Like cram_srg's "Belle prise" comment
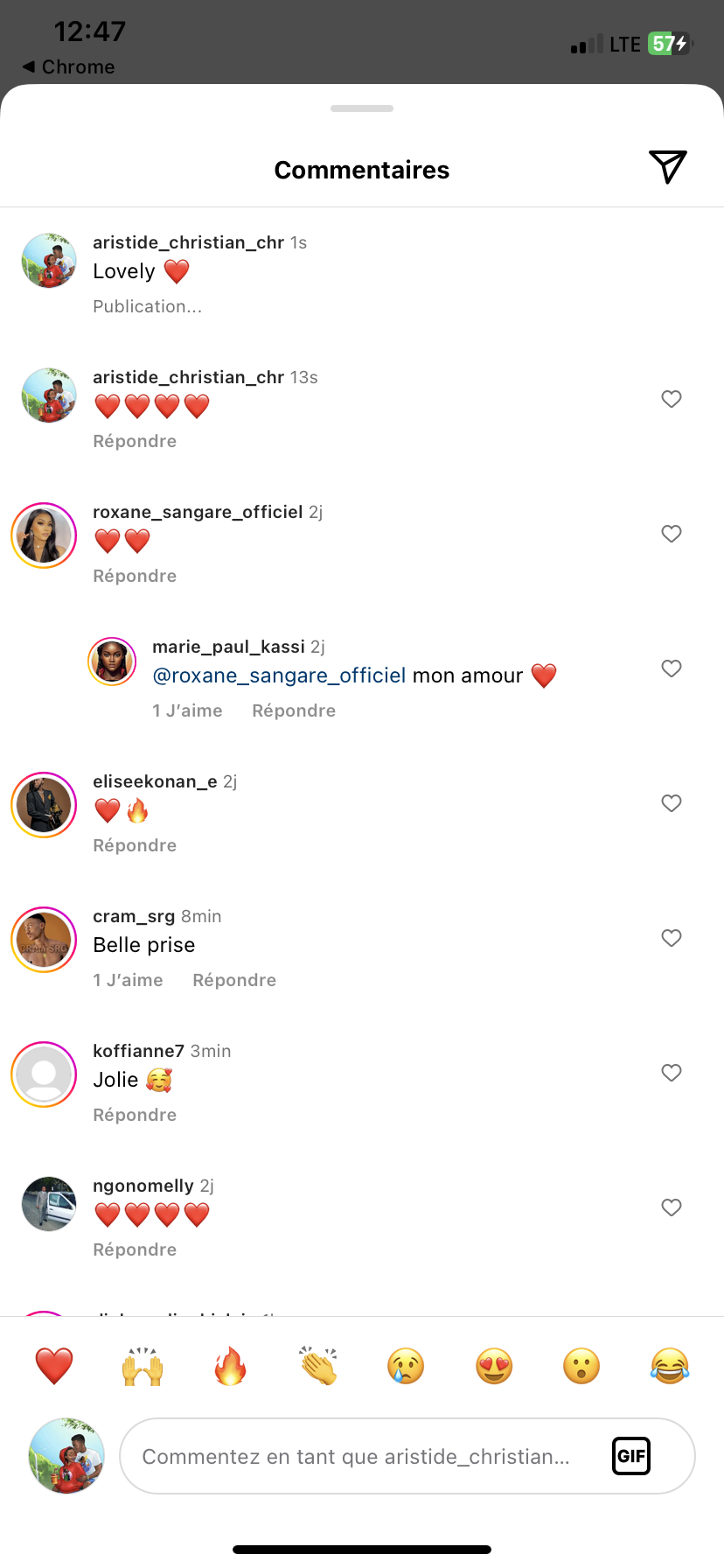This screenshot has width=724, height=1568. tap(672, 938)
